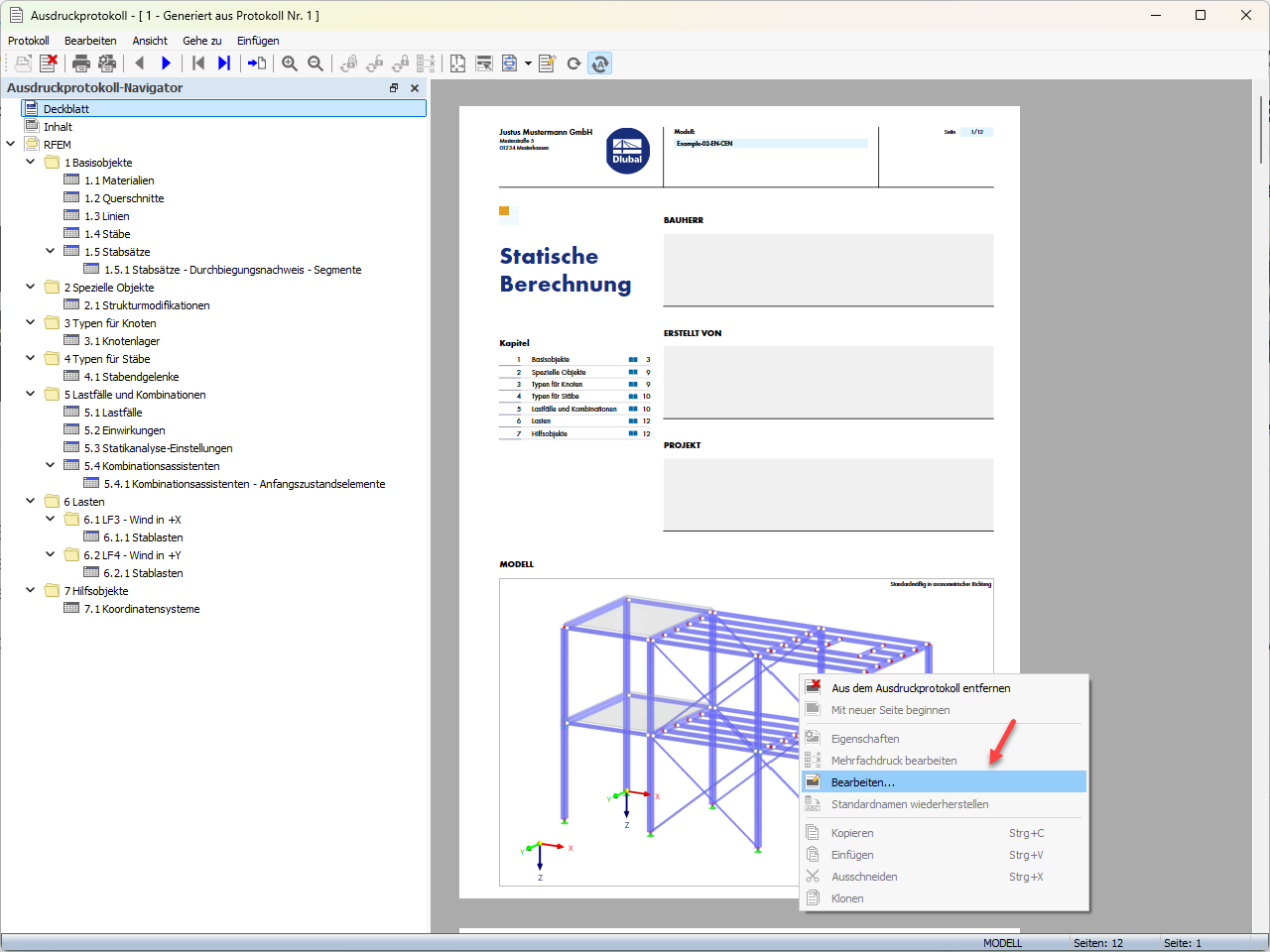The image size is (1270, 952).
Task: Close the Ausdruckprotokoll-Navigator panel
Action: coord(415,88)
